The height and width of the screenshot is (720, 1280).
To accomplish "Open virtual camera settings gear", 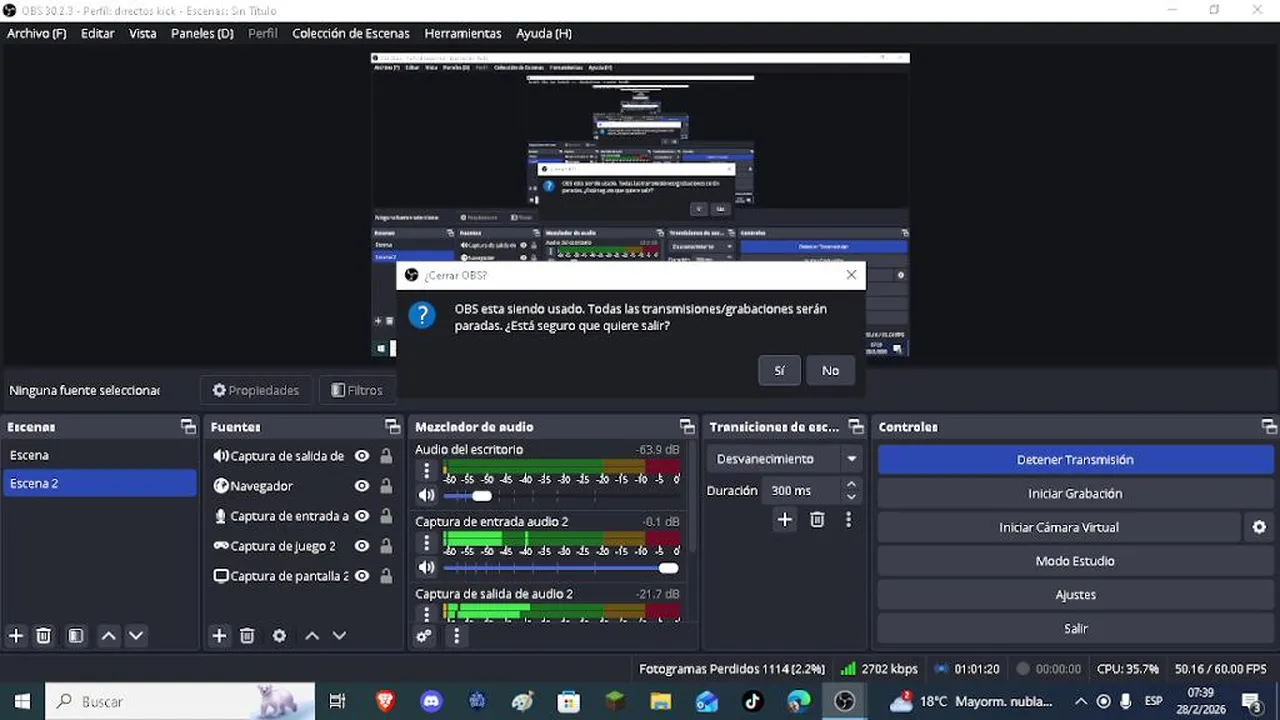I will (x=1259, y=527).
